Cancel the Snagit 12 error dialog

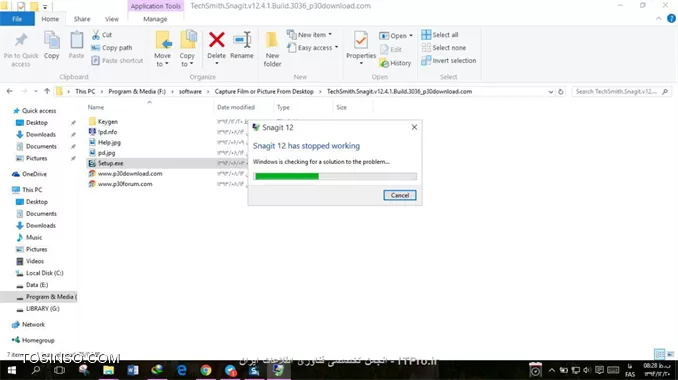click(x=400, y=195)
